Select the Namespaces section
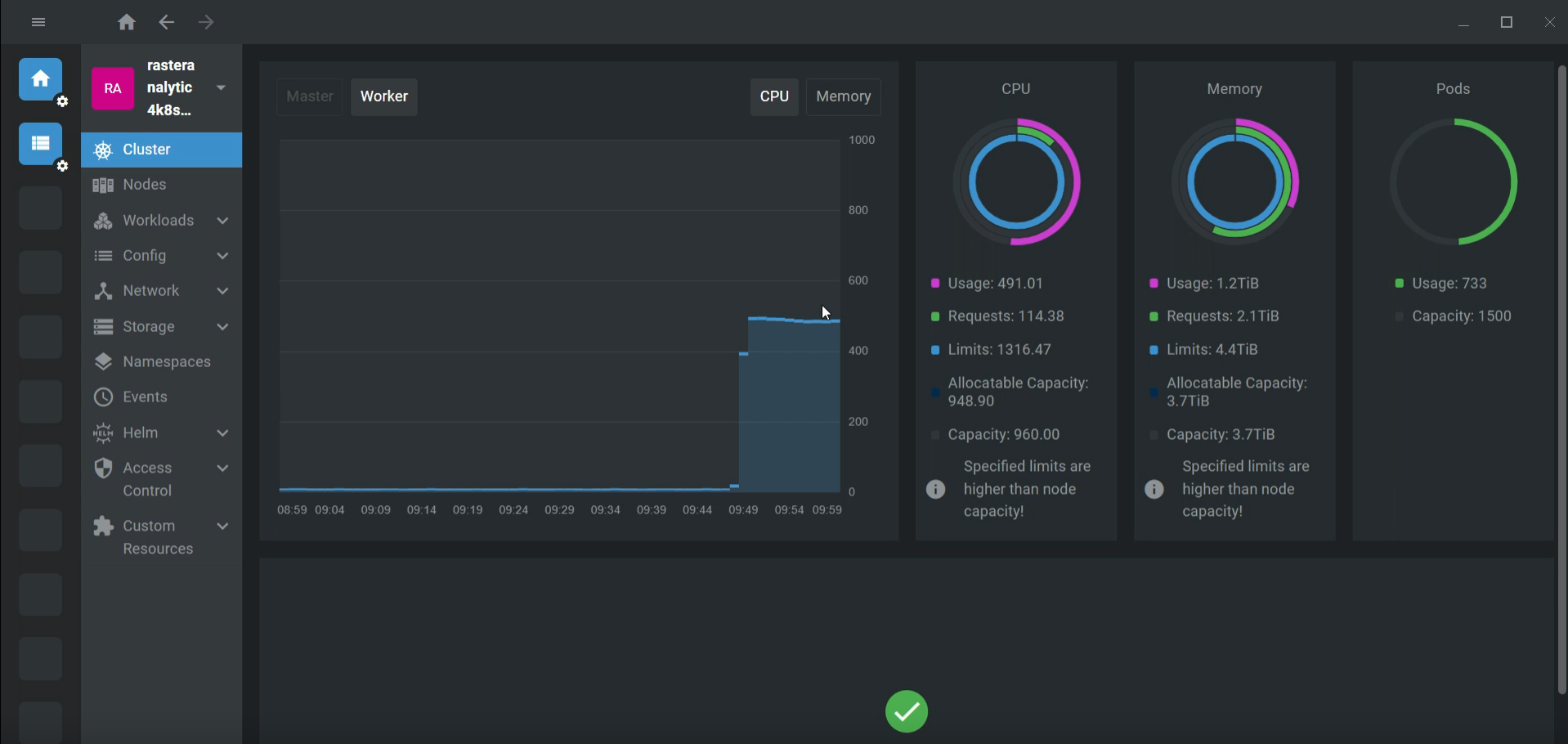Viewport: 1568px width, 744px height. (166, 361)
